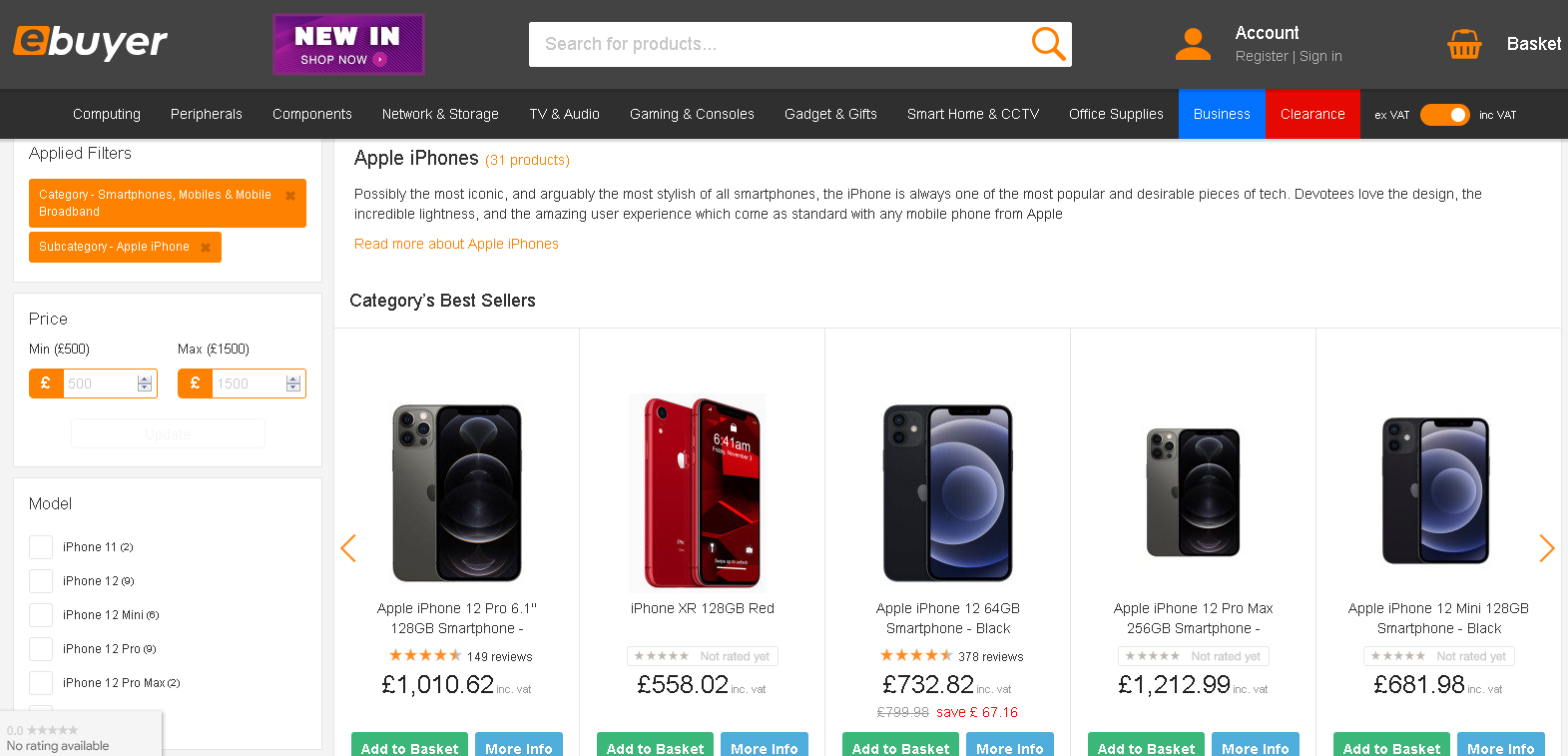This screenshot has width=1568, height=756.
Task: Check the iPhone 11 model filter
Action: (x=41, y=547)
